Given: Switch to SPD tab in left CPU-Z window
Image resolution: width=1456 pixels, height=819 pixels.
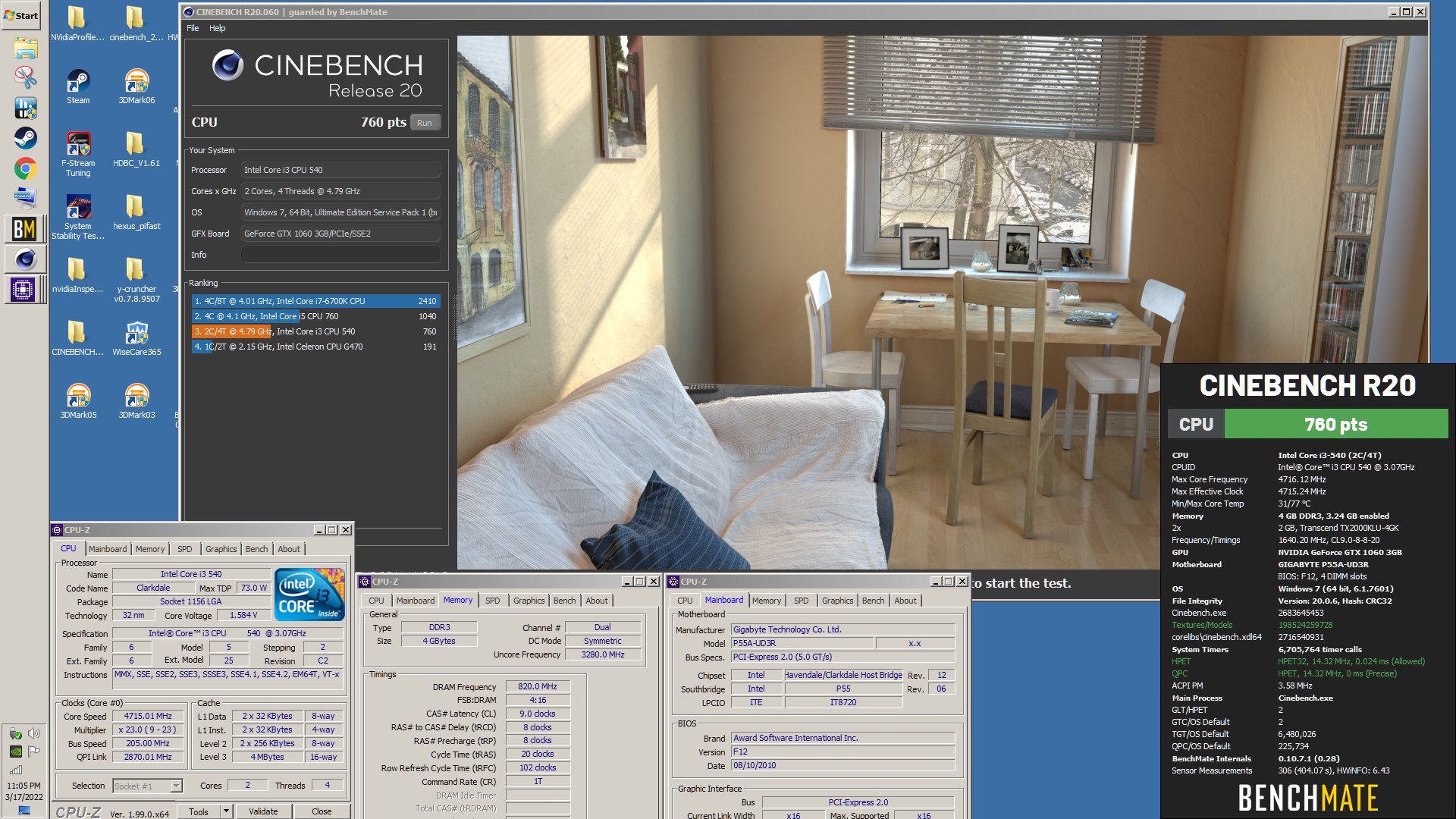Looking at the screenshot, I should coord(185,549).
